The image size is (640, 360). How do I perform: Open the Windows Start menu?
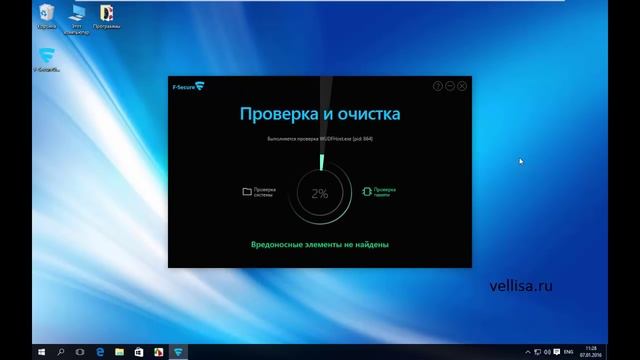(42, 352)
